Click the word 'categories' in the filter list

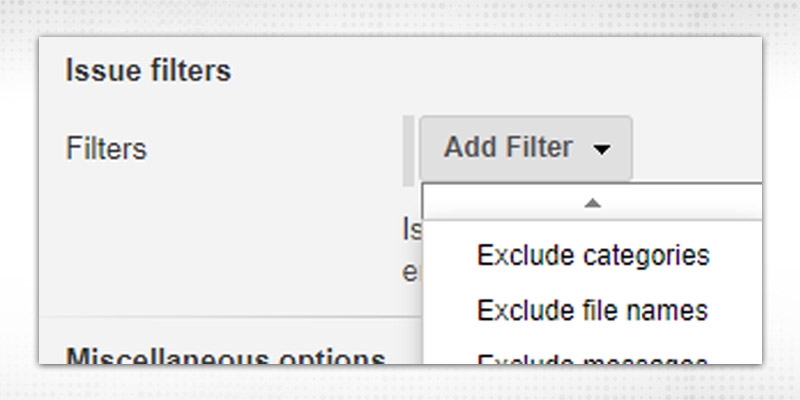[x=647, y=255]
